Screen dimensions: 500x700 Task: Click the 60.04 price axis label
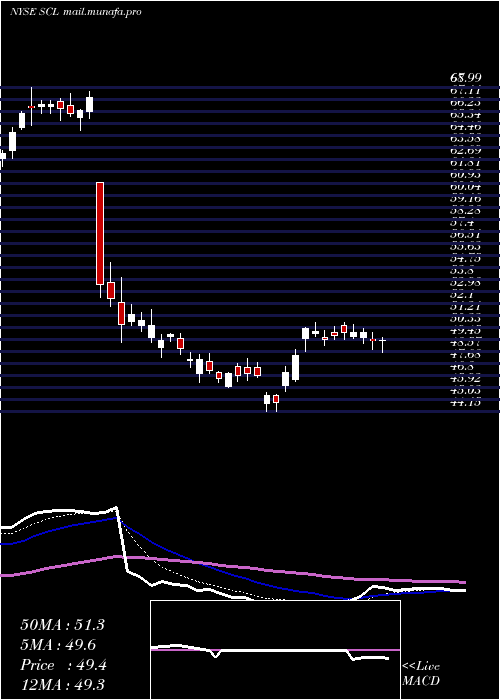(x=464, y=188)
